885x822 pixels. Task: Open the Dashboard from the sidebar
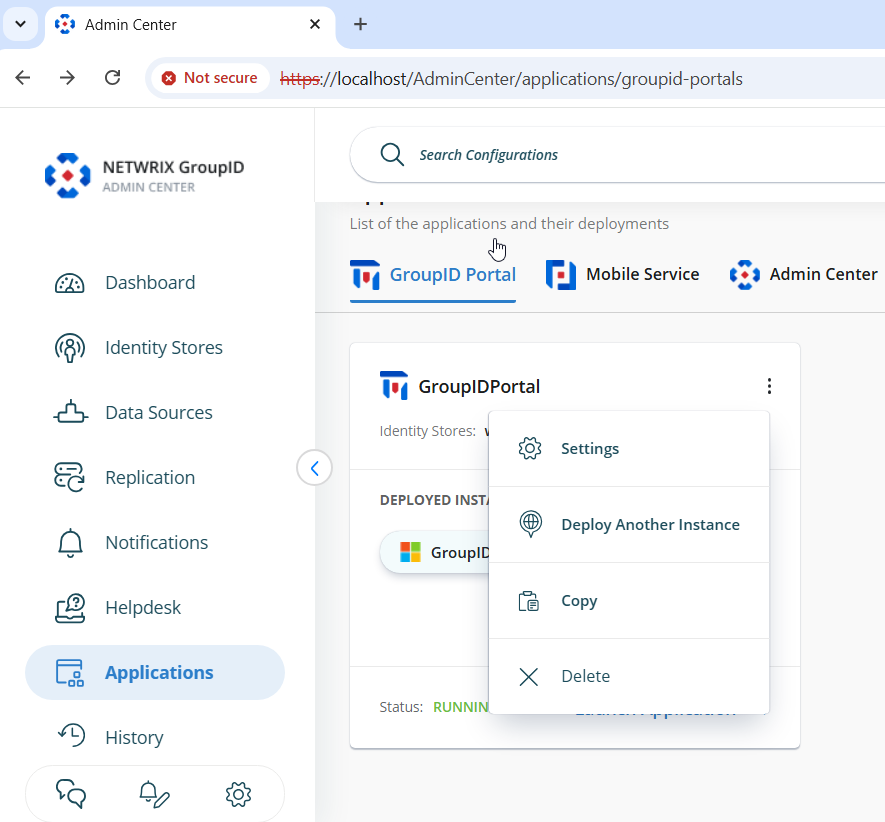[148, 282]
